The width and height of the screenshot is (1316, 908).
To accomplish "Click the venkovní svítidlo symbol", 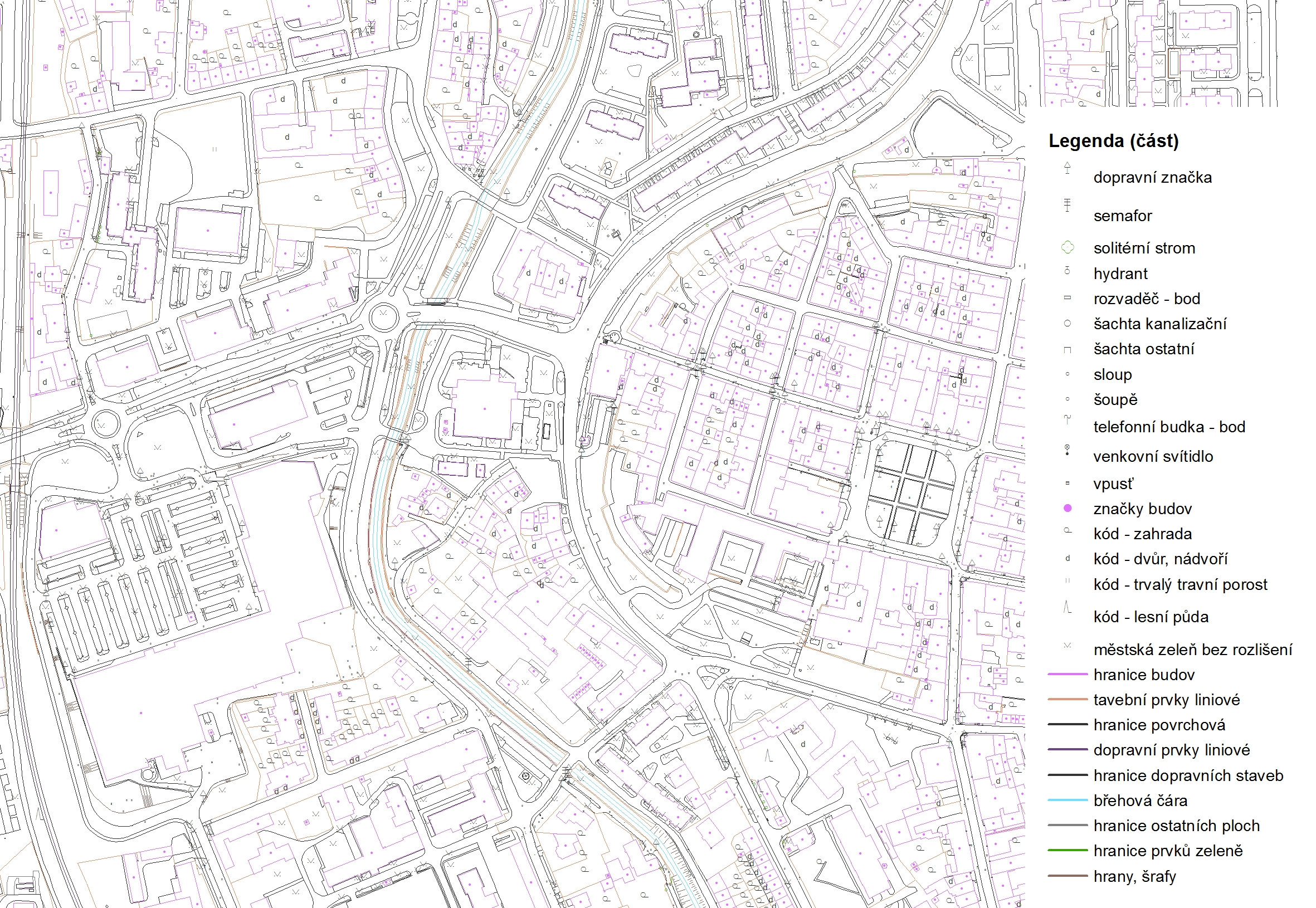I will click(1067, 450).
